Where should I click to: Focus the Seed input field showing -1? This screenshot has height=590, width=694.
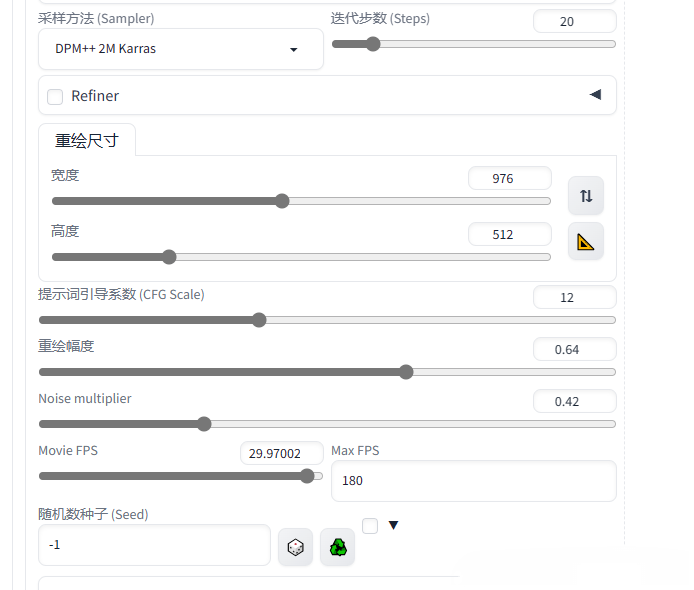[x=154, y=545]
